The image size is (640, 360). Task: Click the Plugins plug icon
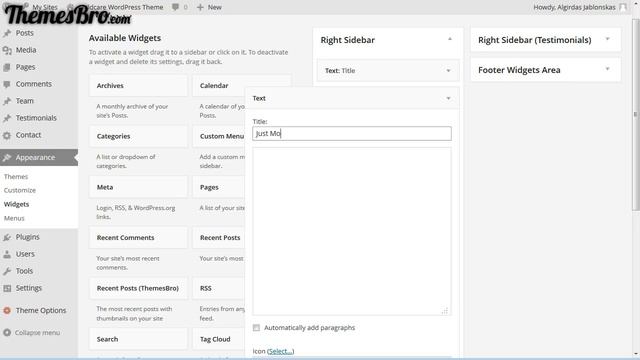tap(7, 237)
